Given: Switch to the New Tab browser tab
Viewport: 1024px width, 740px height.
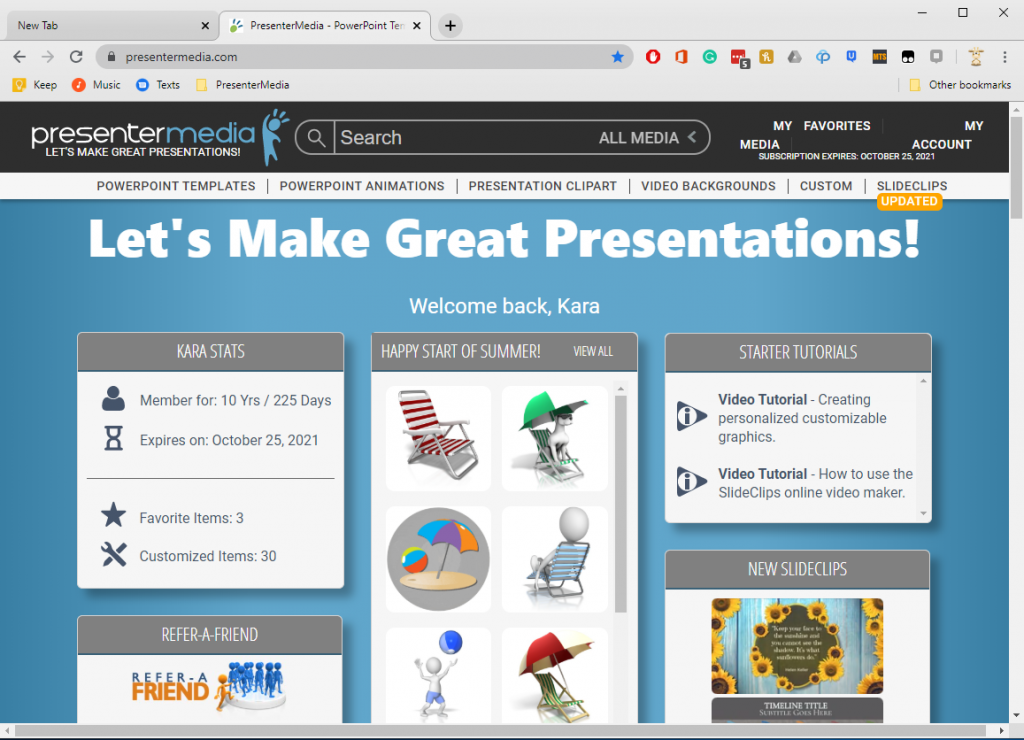Looking at the screenshot, I should [110, 26].
